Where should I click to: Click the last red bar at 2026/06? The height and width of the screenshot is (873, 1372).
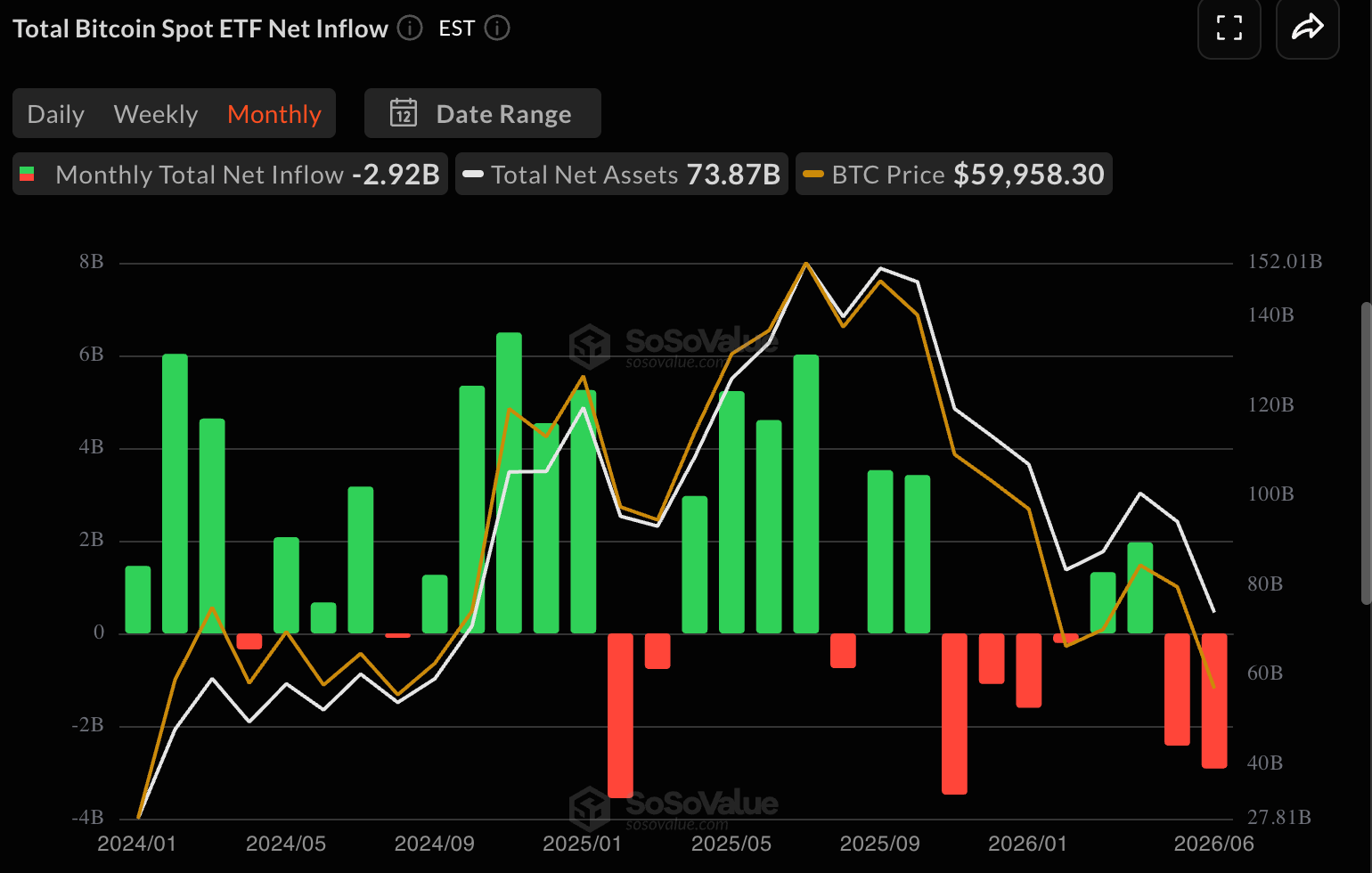(x=1214, y=700)
